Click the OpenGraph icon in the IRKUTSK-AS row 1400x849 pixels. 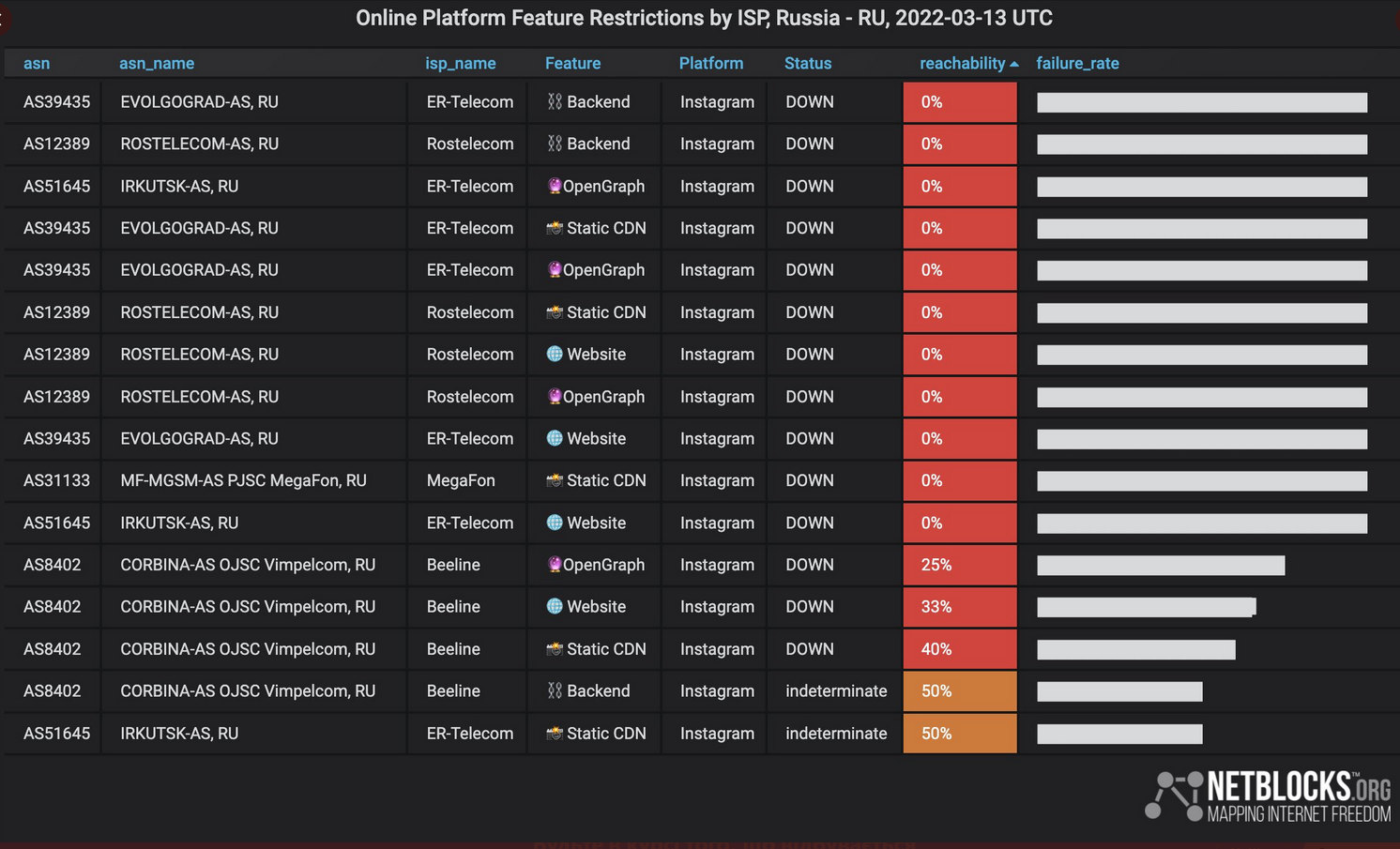(555, 186)
